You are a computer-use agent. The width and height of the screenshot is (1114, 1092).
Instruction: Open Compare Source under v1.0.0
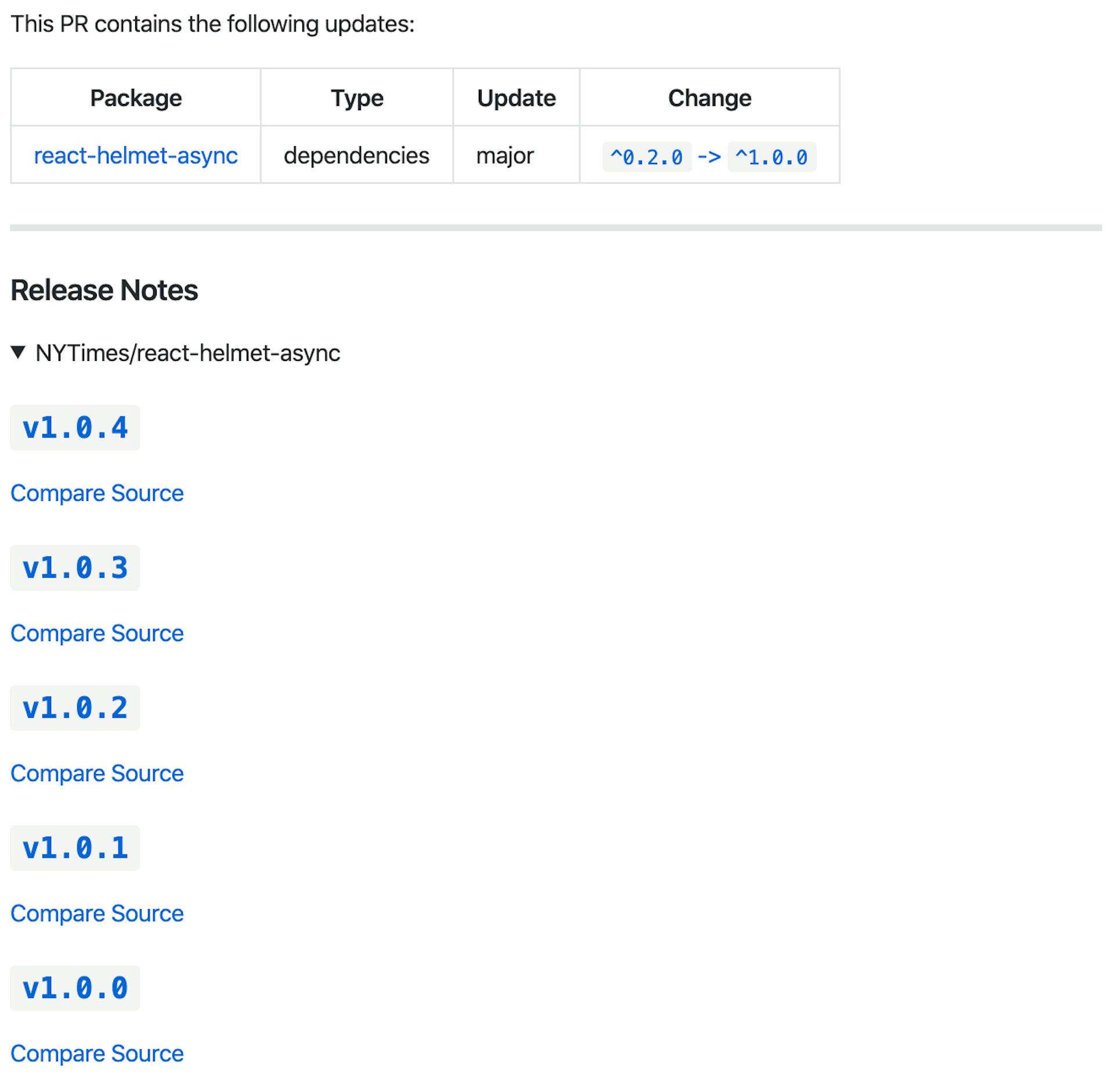point(97,1054)
